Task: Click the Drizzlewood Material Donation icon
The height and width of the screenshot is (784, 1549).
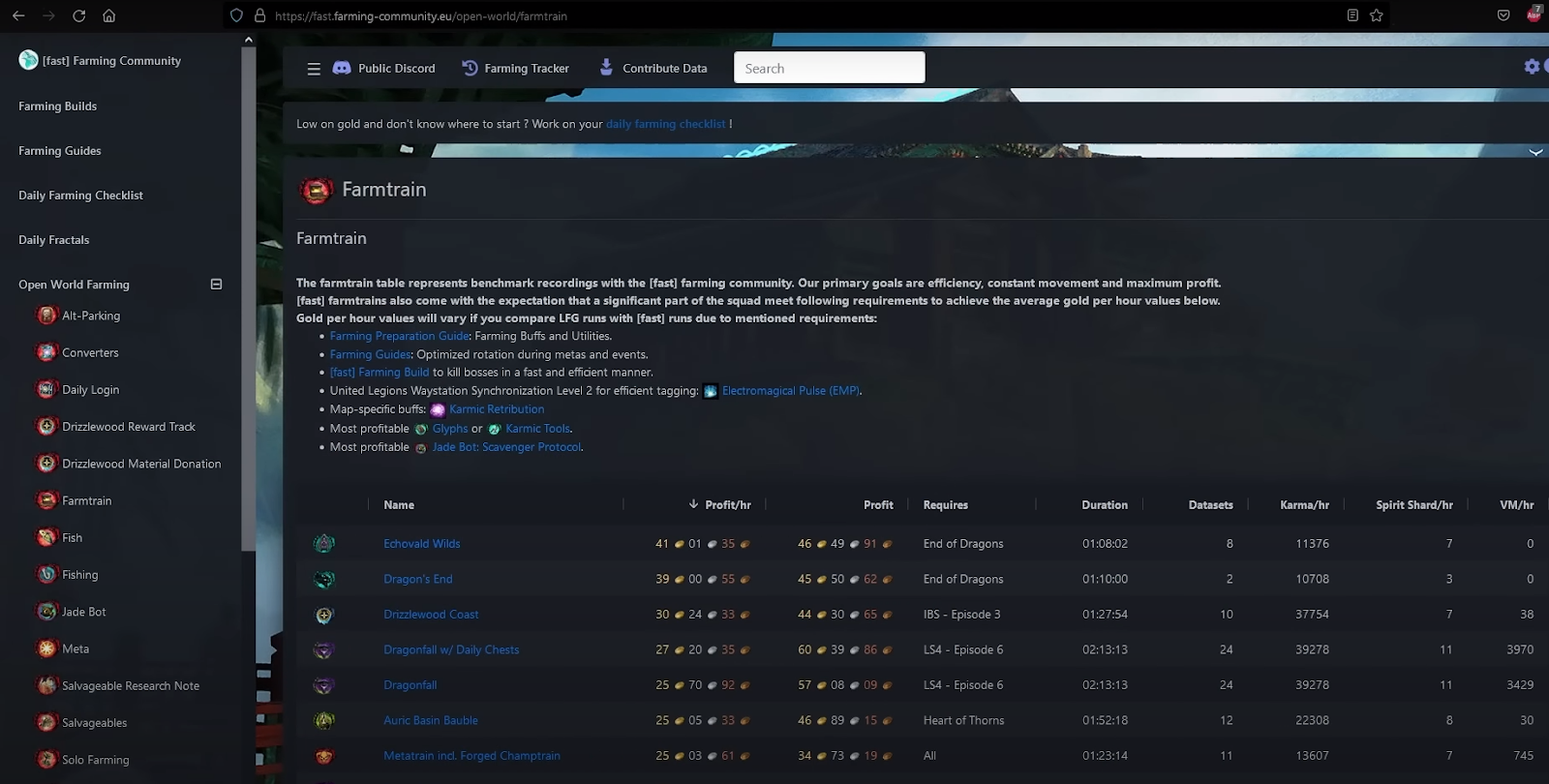Action: click(46, 464)
